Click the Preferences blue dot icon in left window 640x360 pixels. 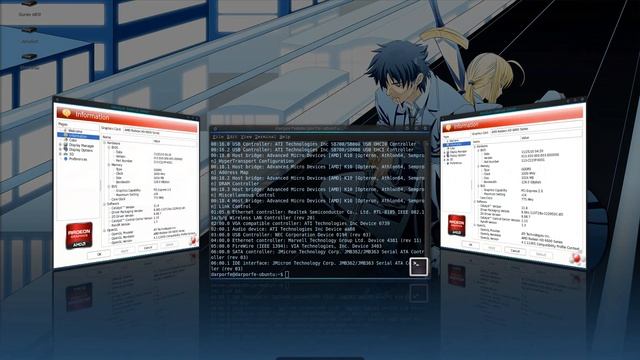point(65,159)
